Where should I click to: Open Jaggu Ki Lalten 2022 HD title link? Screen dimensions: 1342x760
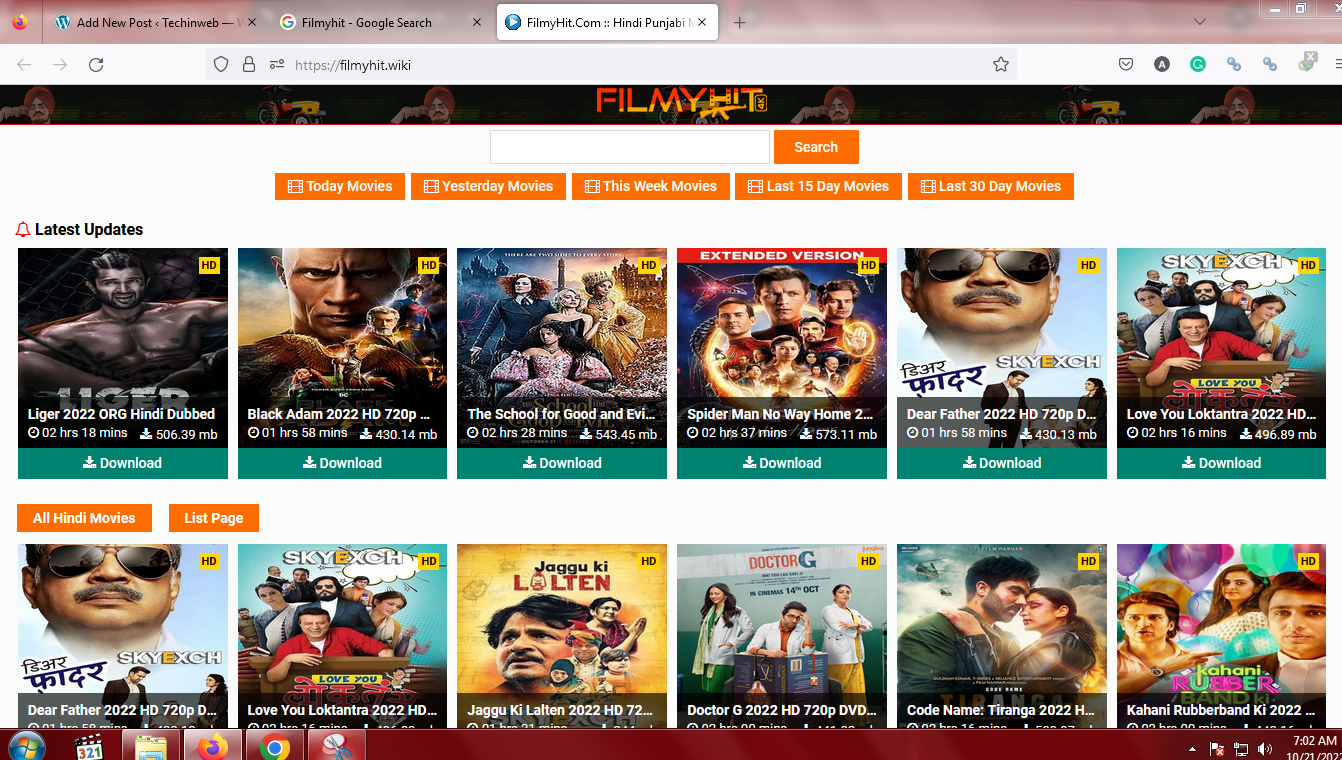pos(560,710)
